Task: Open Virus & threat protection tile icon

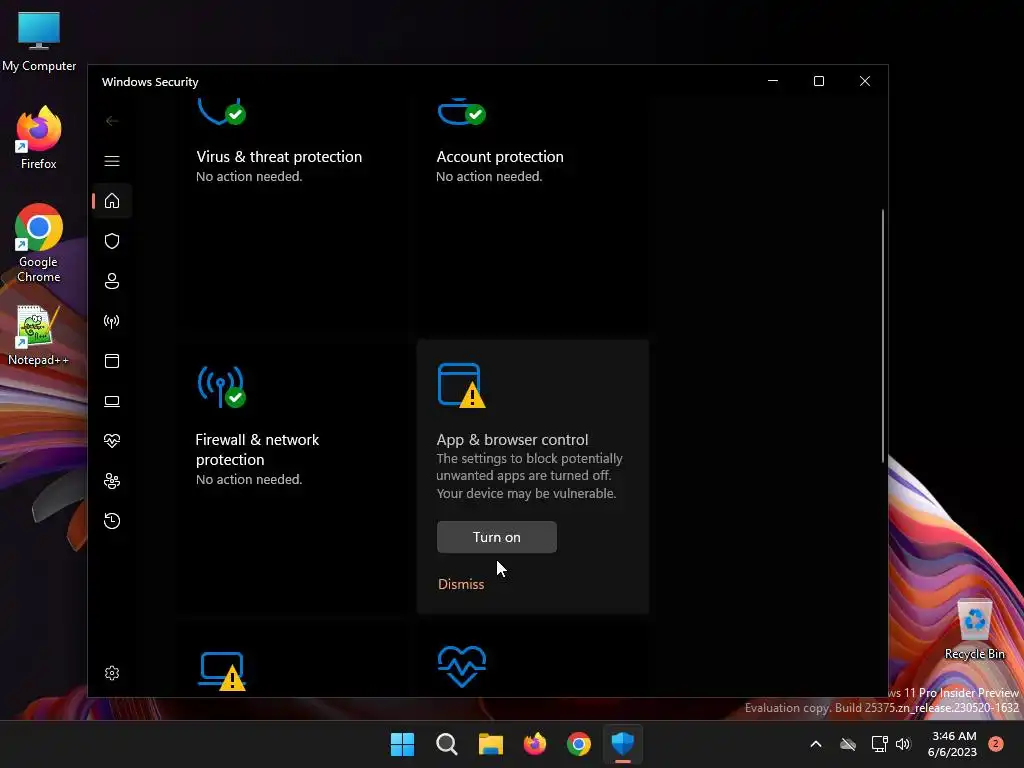Action: 221,111
